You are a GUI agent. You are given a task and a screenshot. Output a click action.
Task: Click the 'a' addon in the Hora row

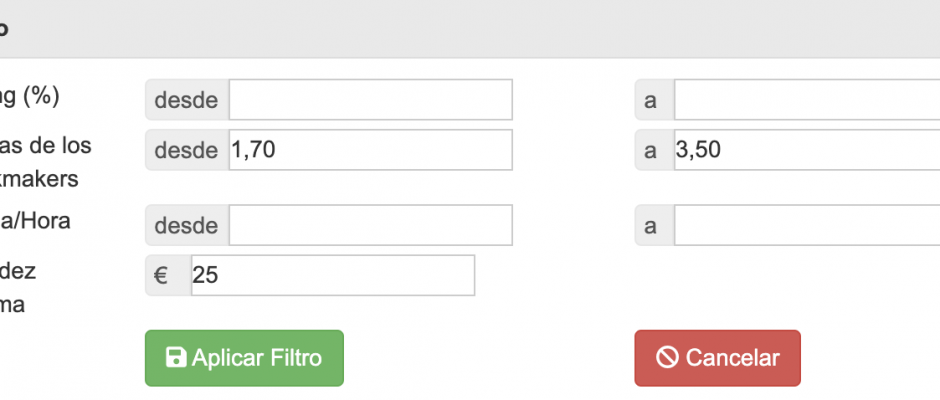coord(655,225)
